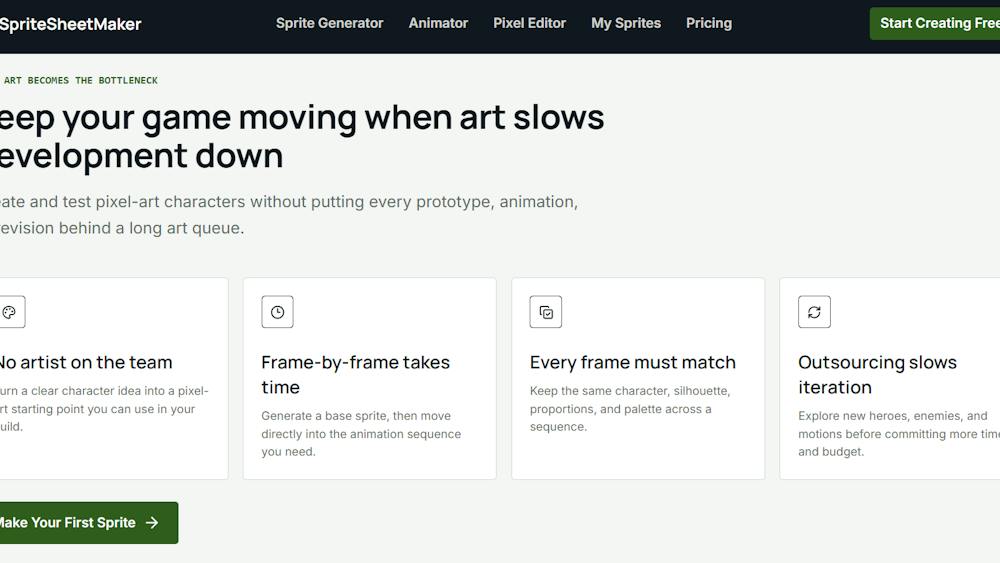Select the No artist on the team heading
Image resolution: width=1000 pixels, height=563 pixels.
click(86, 362)
